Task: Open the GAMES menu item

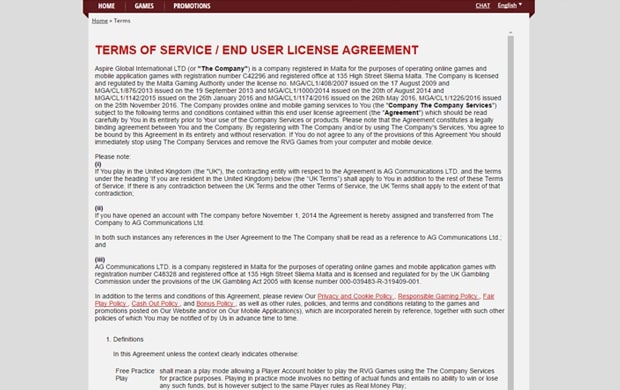Action: (x=144, y=6)
